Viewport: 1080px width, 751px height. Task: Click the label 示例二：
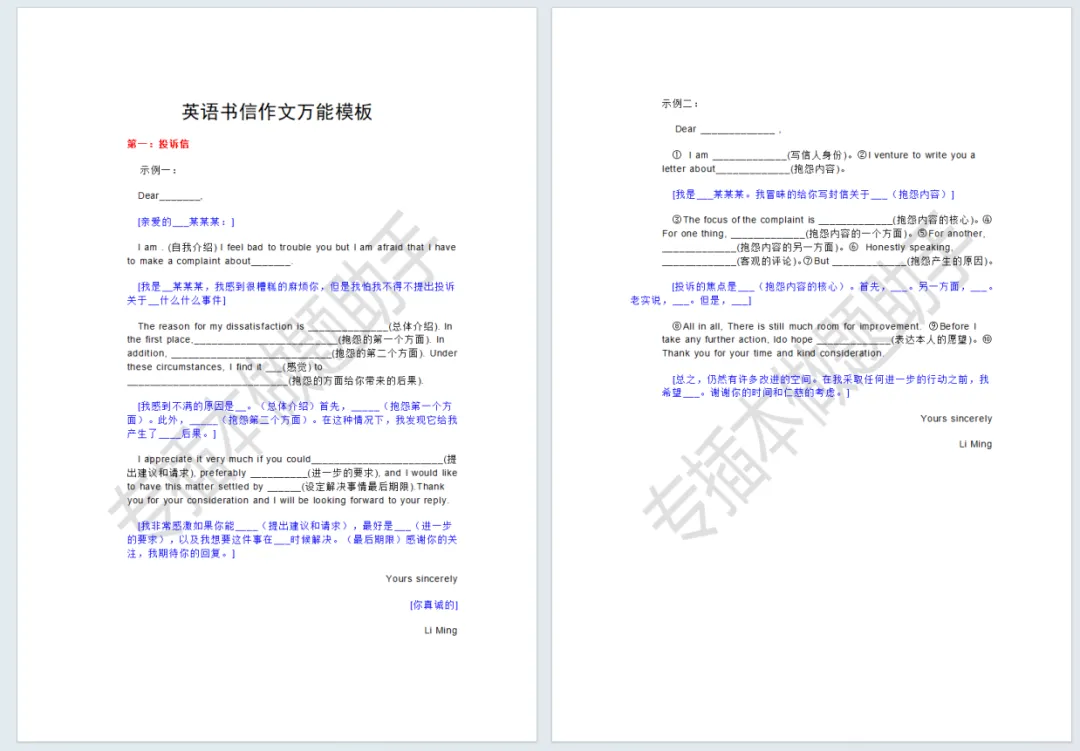(681, 103)
